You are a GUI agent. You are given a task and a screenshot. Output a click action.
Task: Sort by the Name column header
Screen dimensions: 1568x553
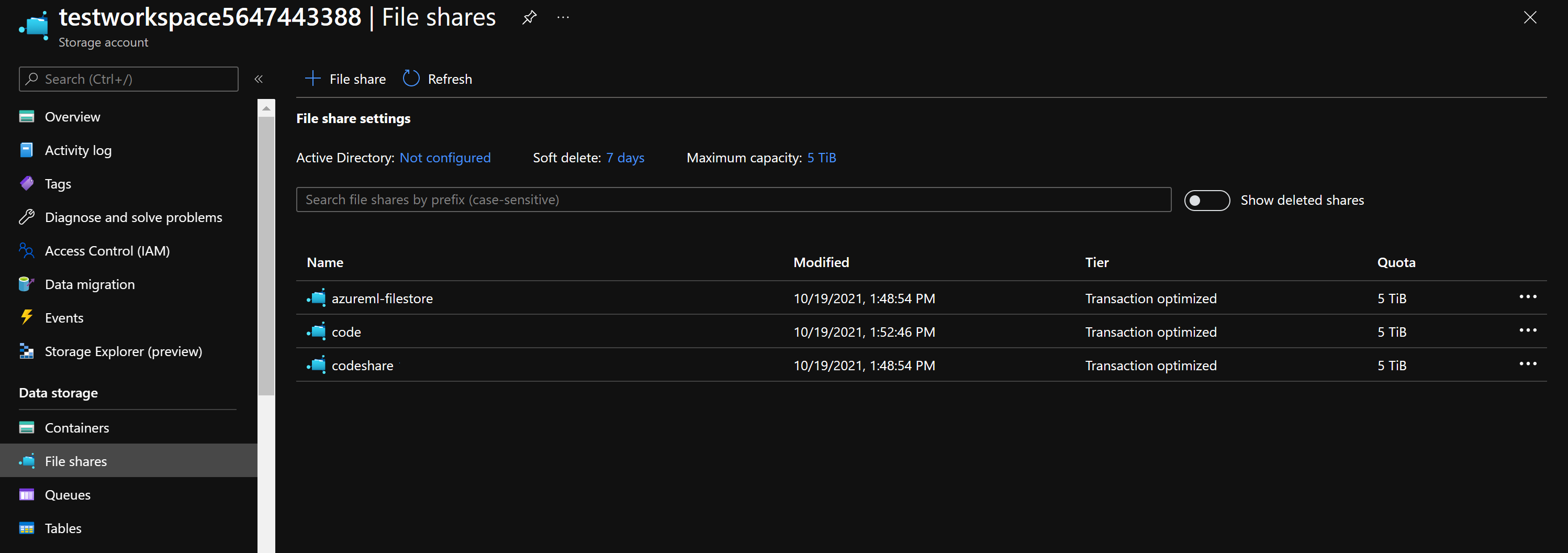click(325, 262)
